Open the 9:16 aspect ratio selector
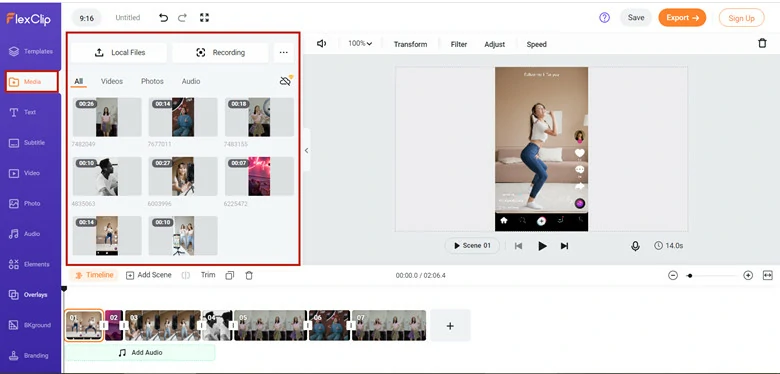The height and width of the screenshot is (374, 780). (87, 18)
